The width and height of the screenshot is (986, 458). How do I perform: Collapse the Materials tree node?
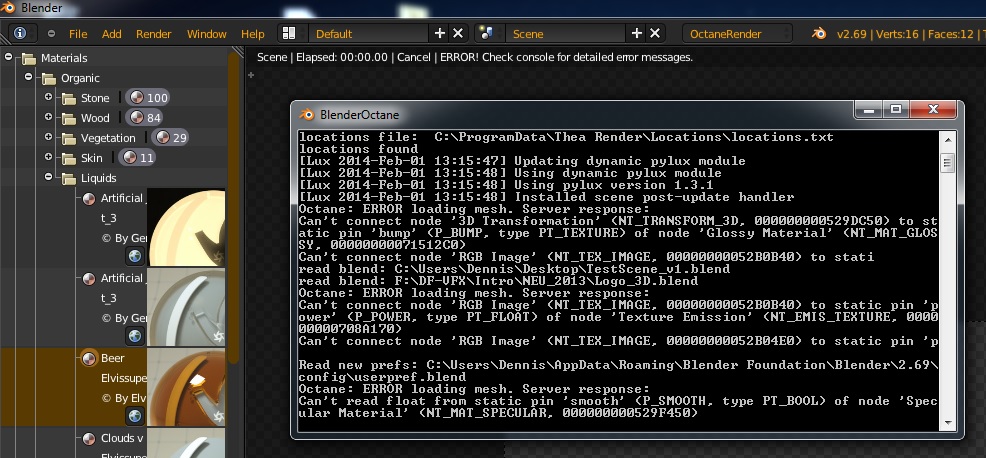coord(8,57)
